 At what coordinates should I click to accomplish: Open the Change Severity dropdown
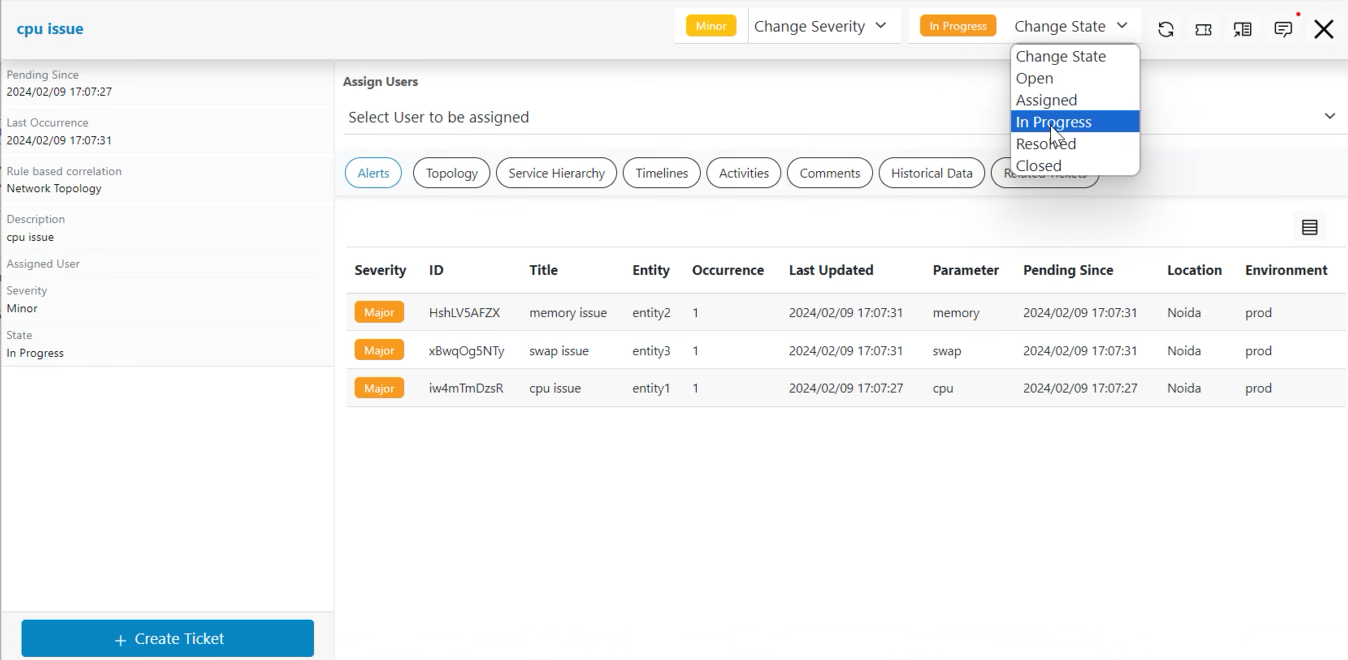pyautogui.click(x=820, y=26)
